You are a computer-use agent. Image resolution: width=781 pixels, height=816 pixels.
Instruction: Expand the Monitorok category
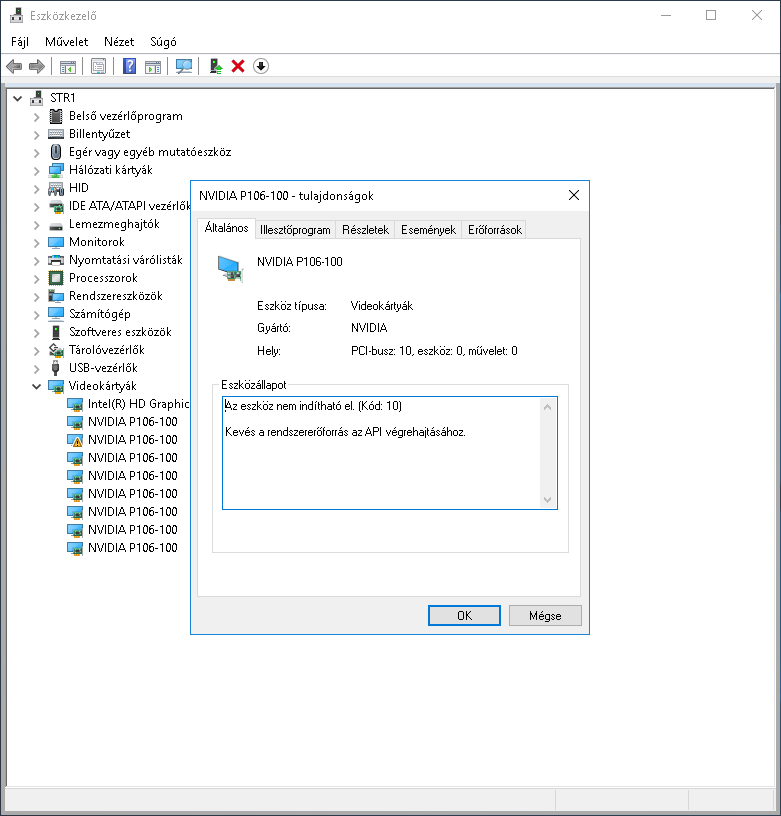(36, 243)
